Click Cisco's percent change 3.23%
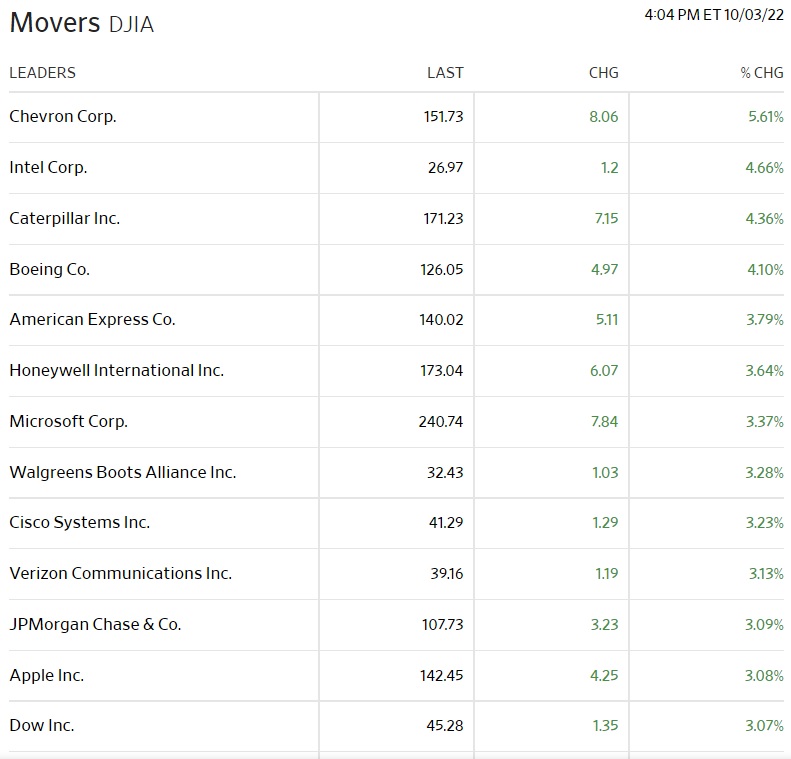 [765, 522]
